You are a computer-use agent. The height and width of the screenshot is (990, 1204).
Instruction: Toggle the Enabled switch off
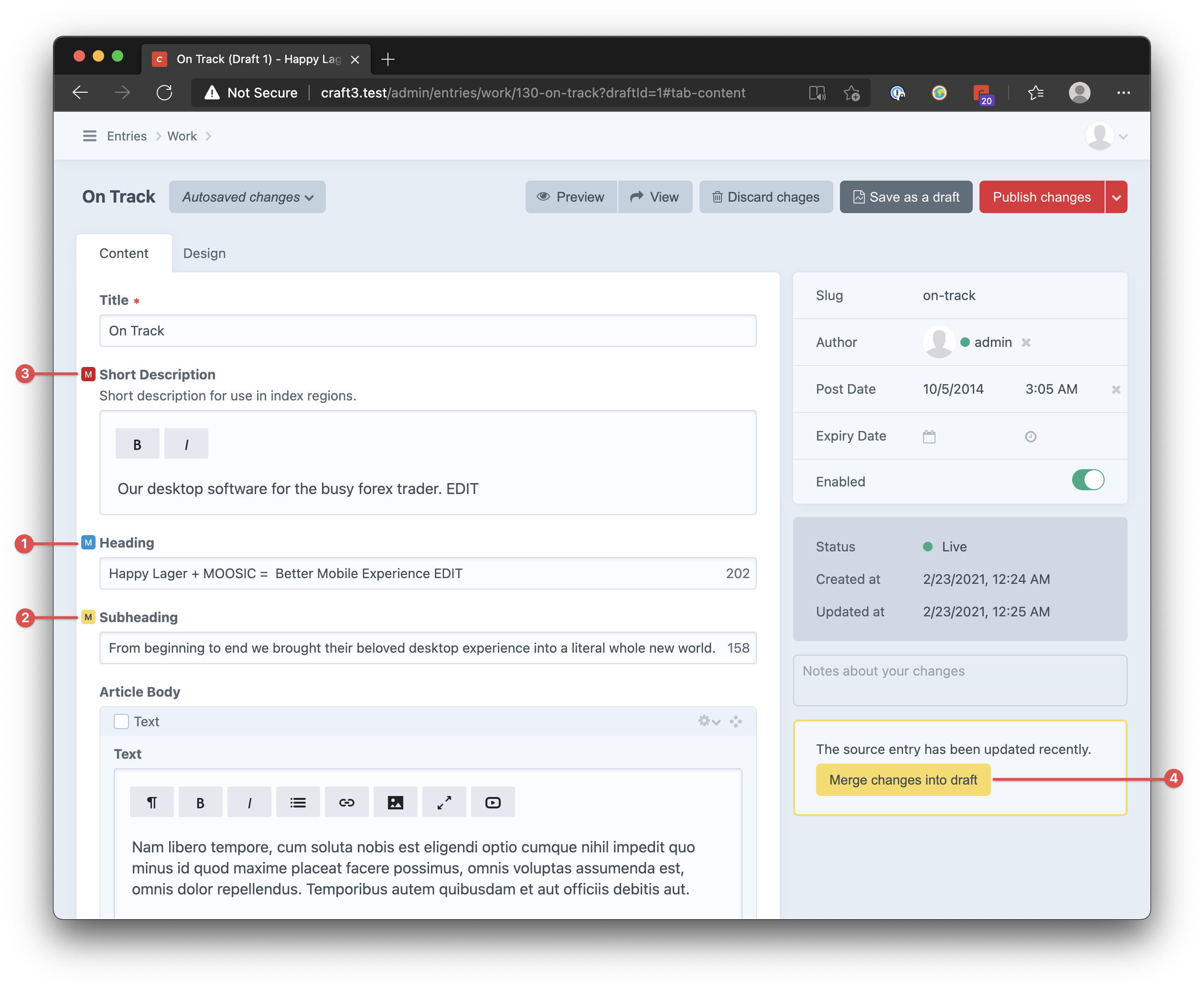click(x=1087, y=480)
